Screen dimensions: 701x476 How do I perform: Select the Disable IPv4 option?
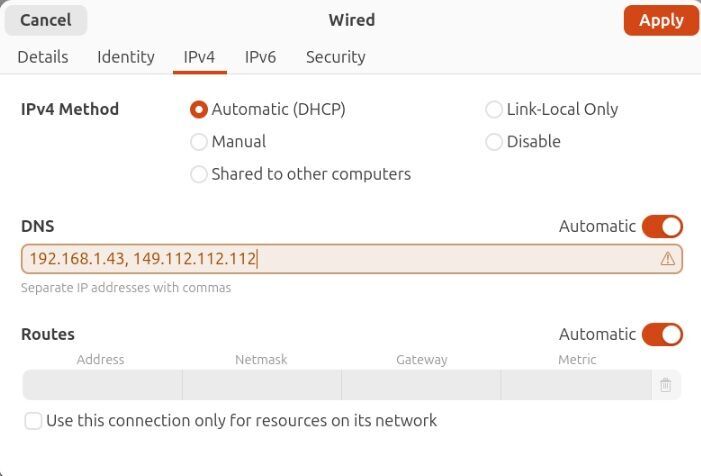pyautogui.click(x=494, y=142)
